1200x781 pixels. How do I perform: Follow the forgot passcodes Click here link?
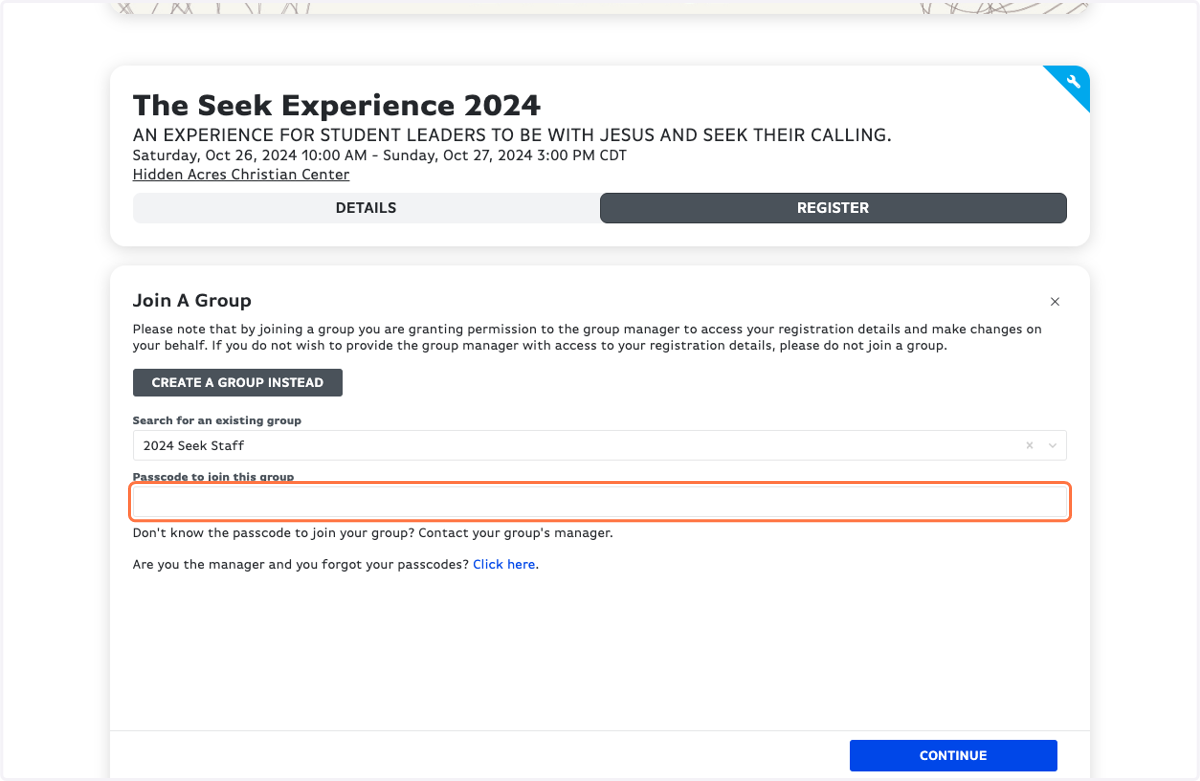coord(504,564)
